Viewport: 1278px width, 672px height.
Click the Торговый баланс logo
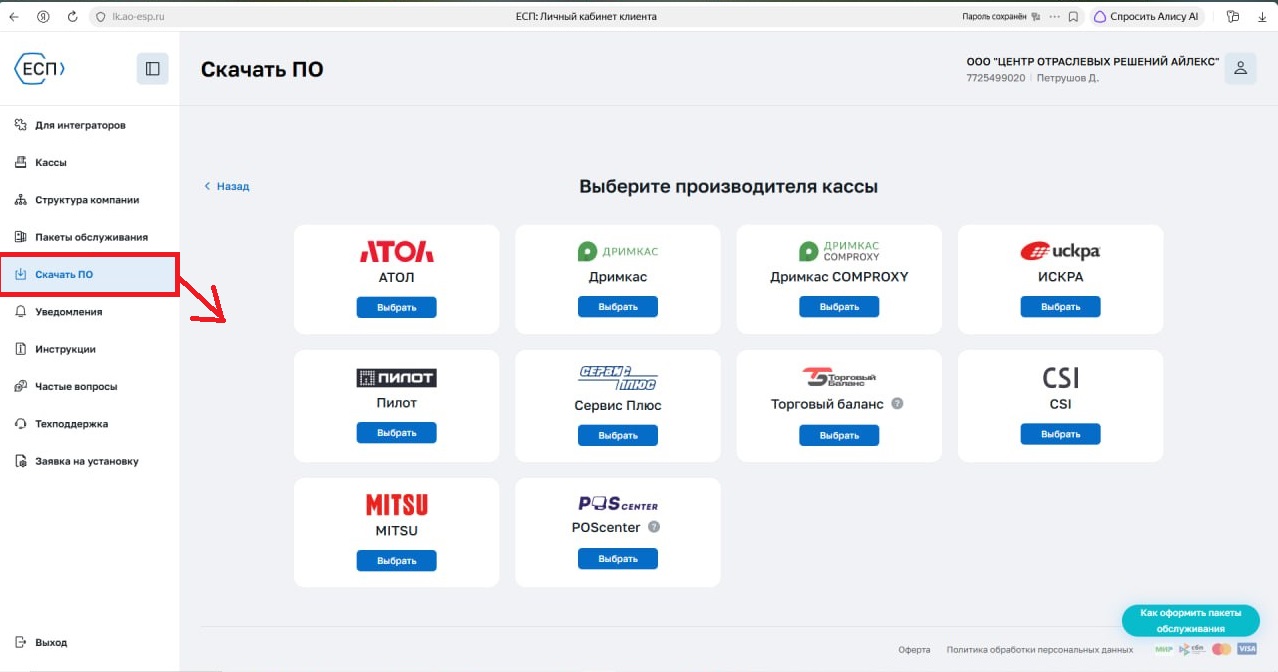point(839,377)
